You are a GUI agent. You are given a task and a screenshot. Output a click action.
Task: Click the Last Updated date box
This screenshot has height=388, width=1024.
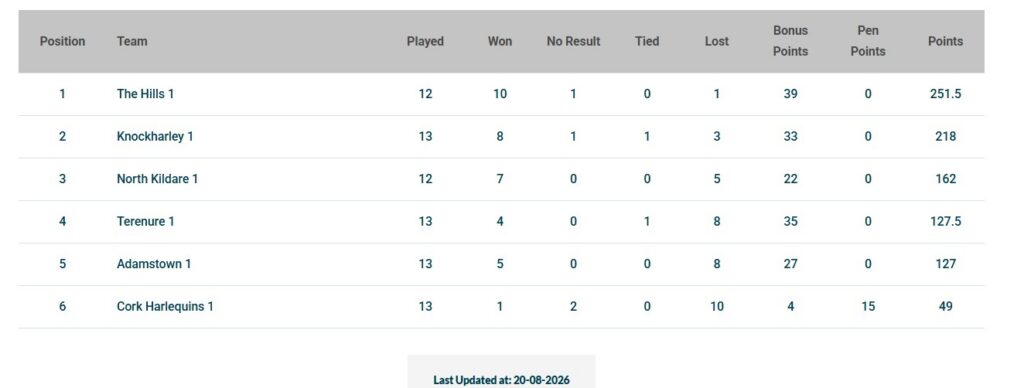tap(502, 372)
